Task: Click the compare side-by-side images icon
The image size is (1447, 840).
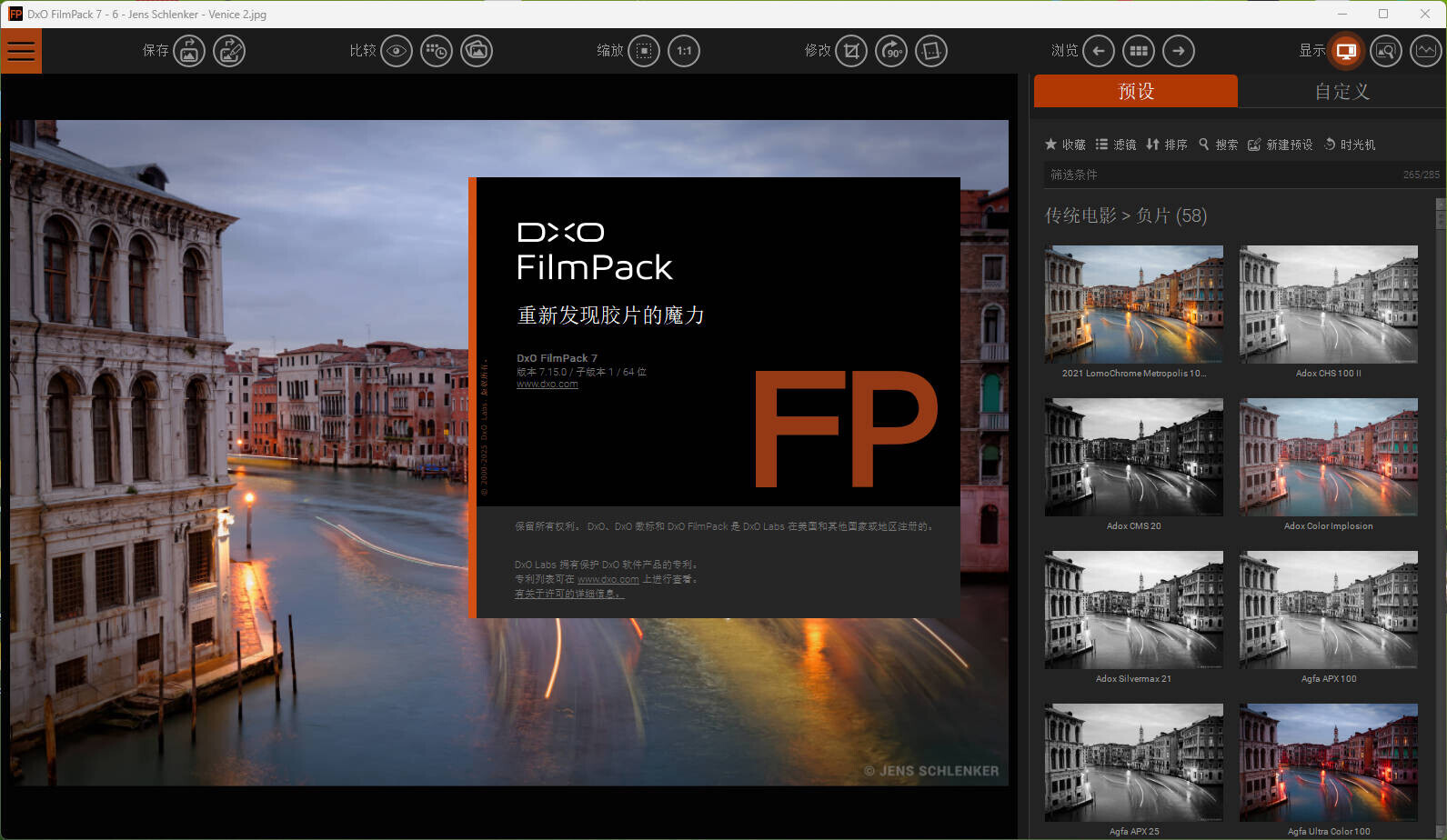Action: coord(477,51)
